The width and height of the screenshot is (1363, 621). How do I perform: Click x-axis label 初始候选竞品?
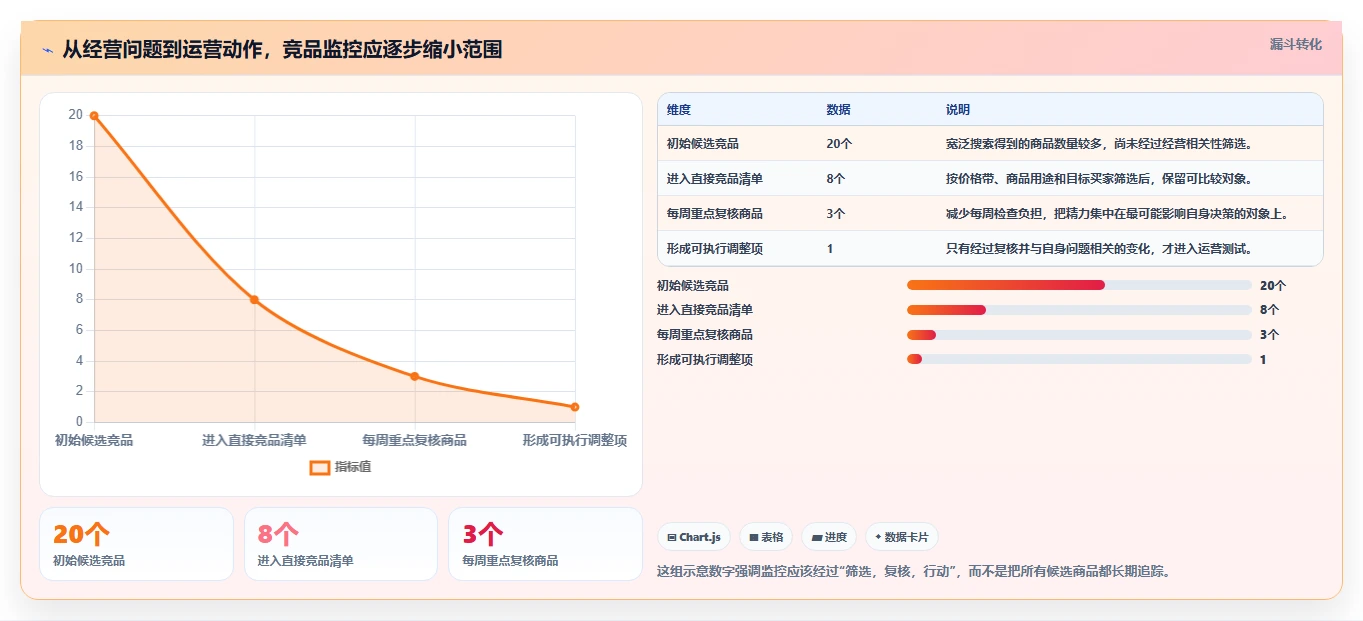pos(94,440)
